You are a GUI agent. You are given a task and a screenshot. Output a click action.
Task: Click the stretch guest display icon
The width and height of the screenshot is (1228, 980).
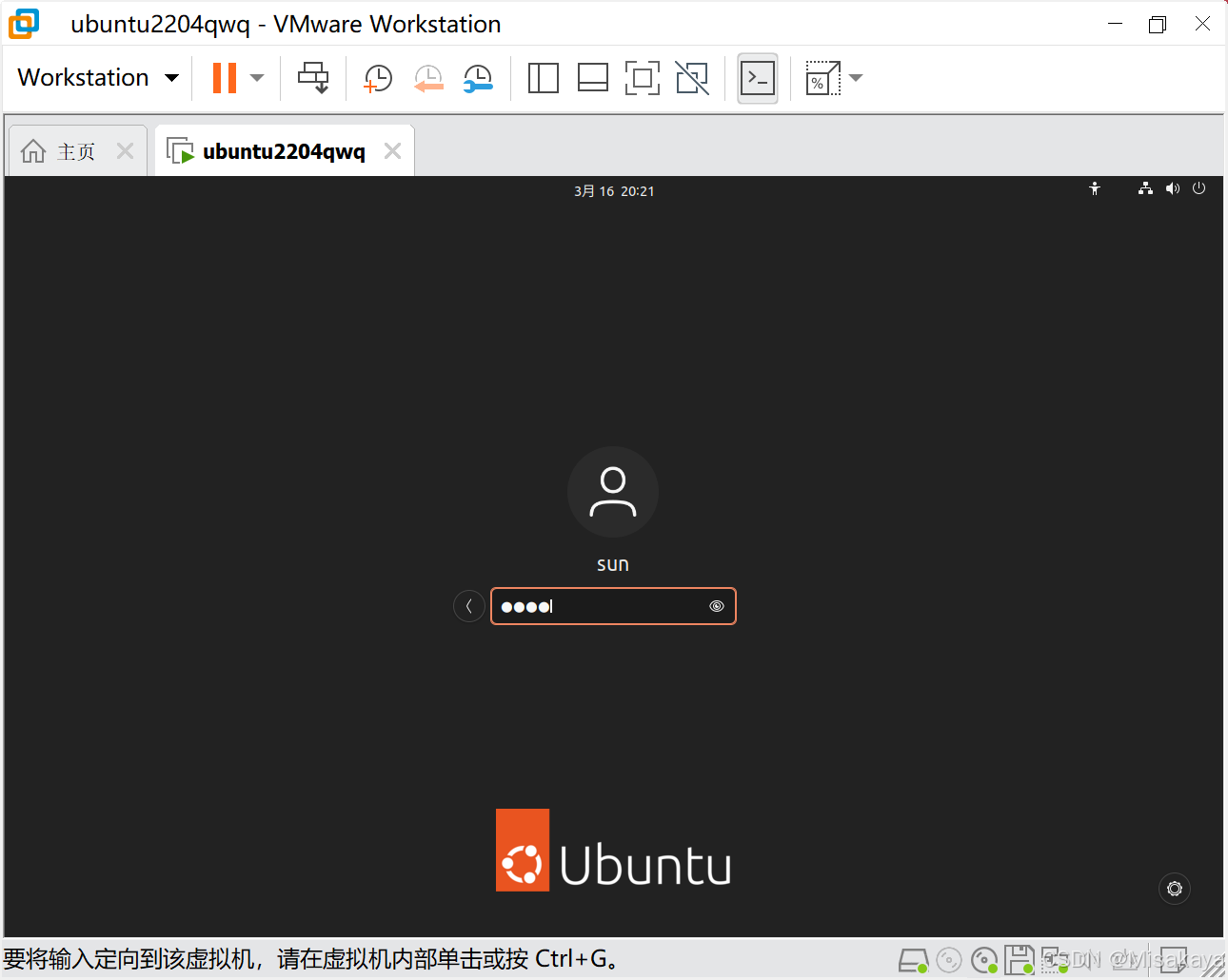pos(823,78)
